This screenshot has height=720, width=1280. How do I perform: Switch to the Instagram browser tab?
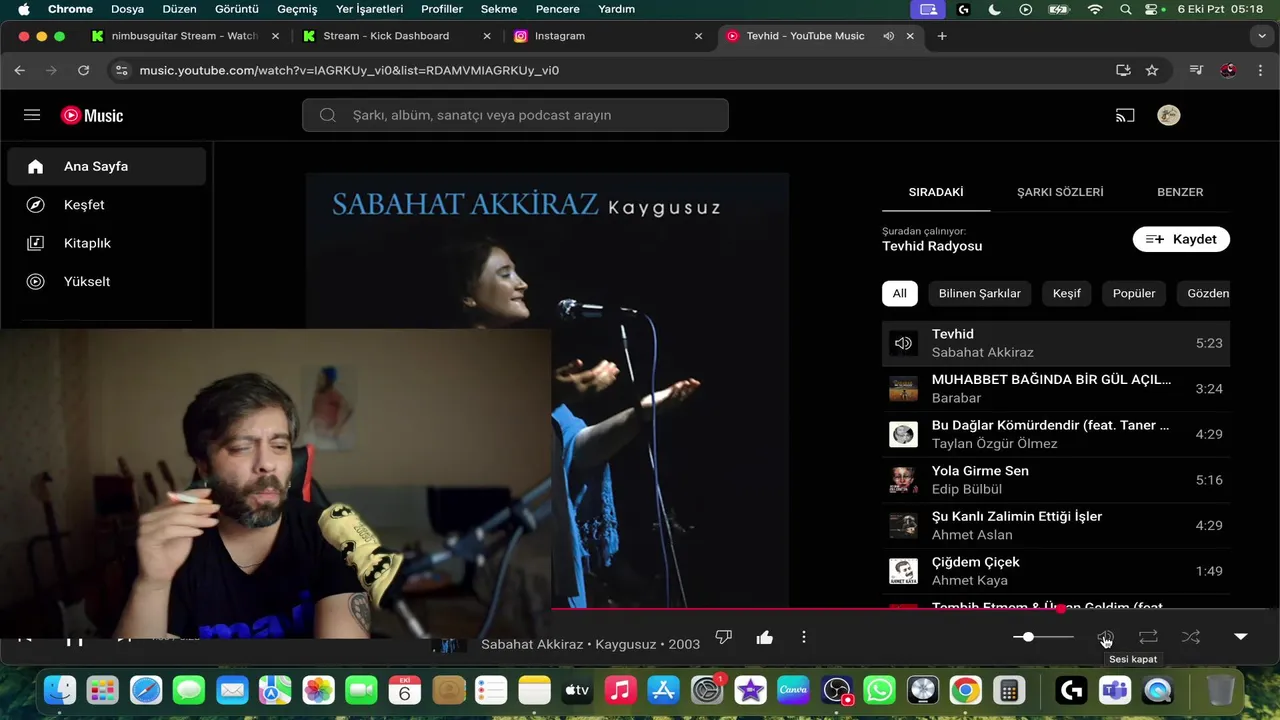pos(608,36)
